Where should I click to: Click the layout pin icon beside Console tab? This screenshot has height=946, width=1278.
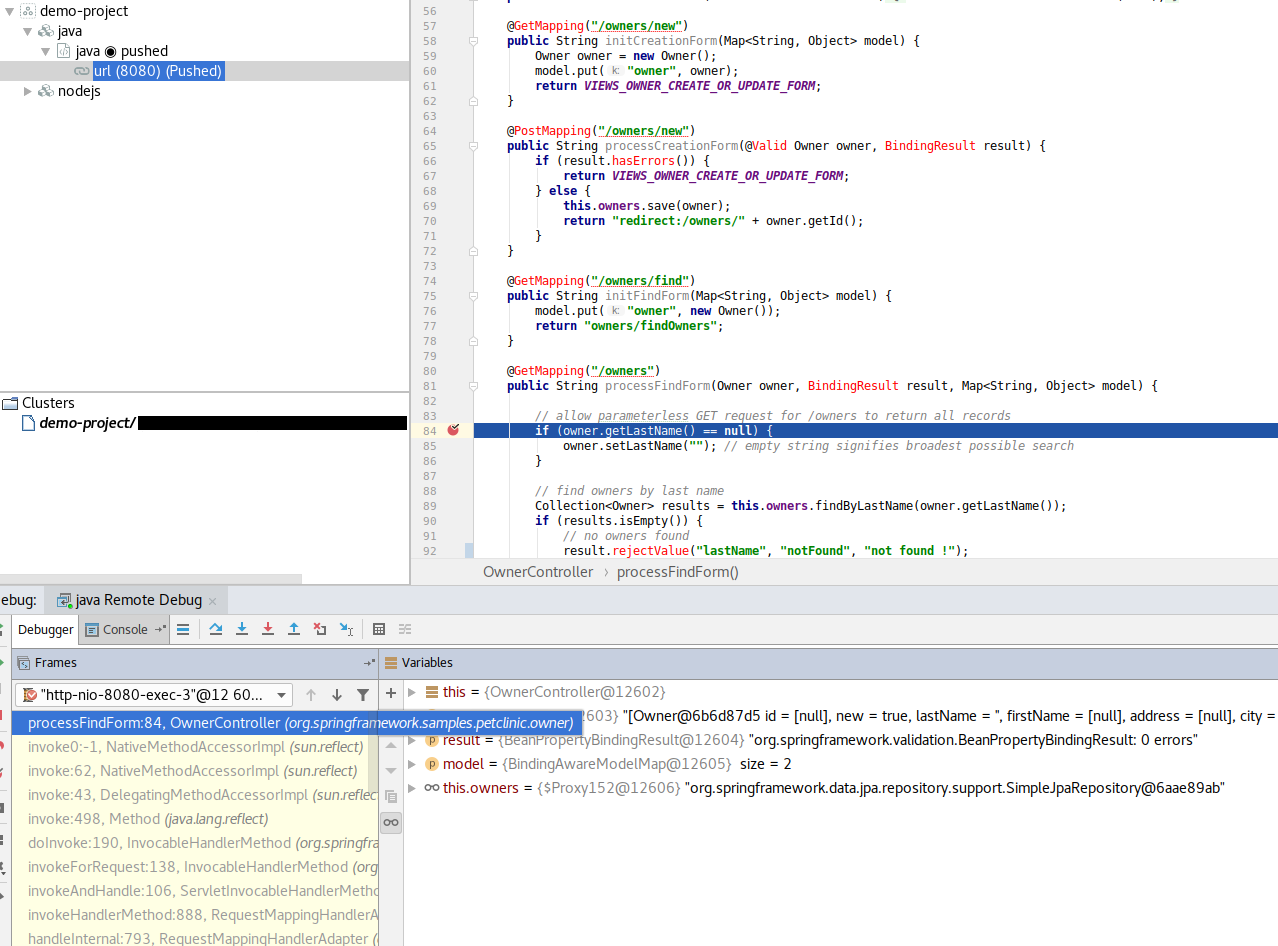(159, 629)
